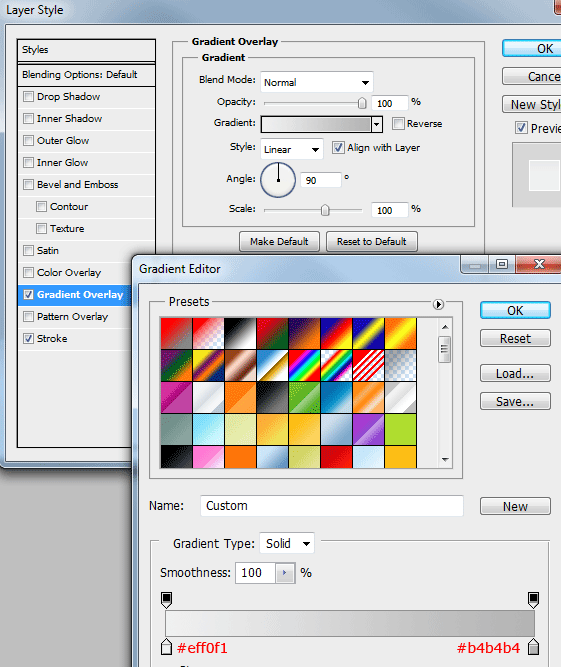Select the #b4b4b4 color stop

click(533, 647)
